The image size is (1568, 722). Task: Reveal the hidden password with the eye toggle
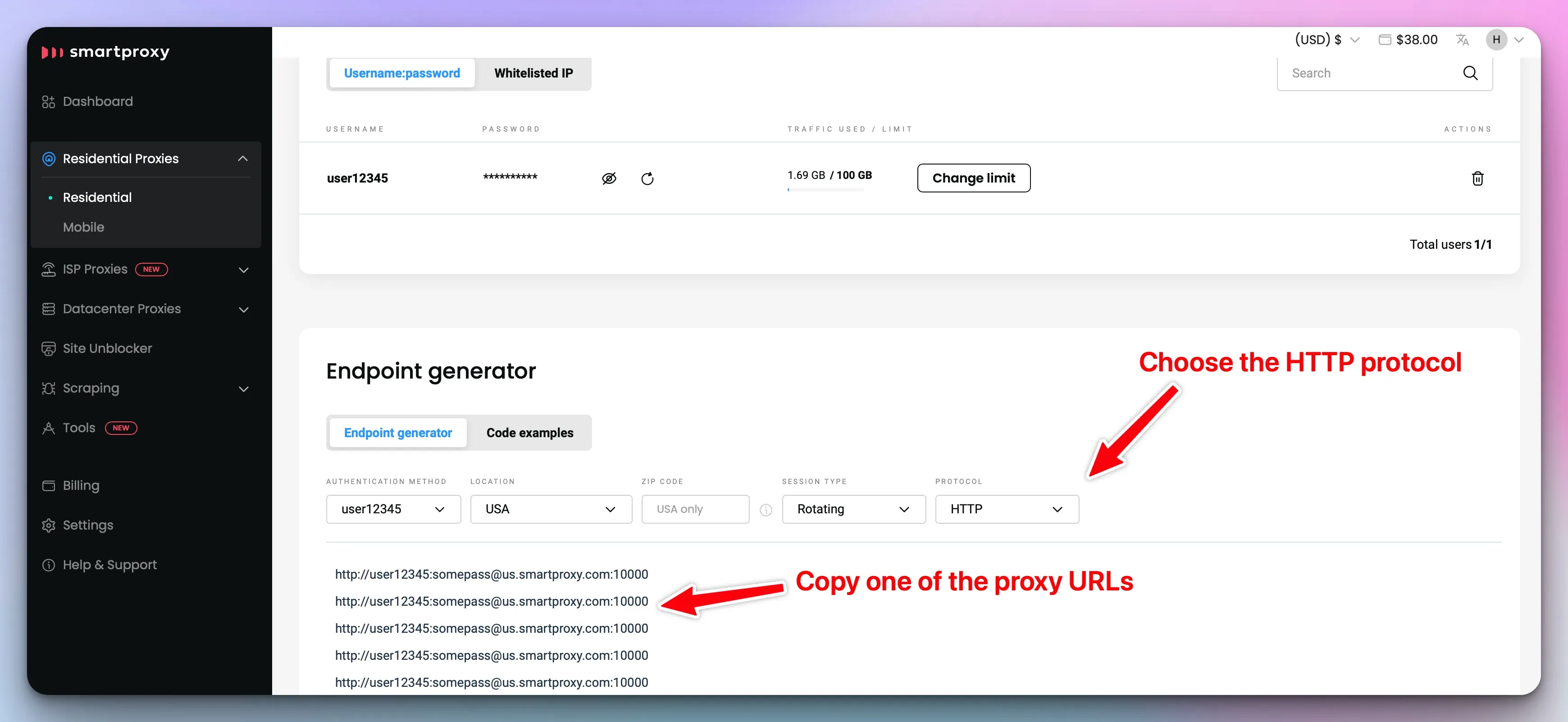[x=609, y=178]
